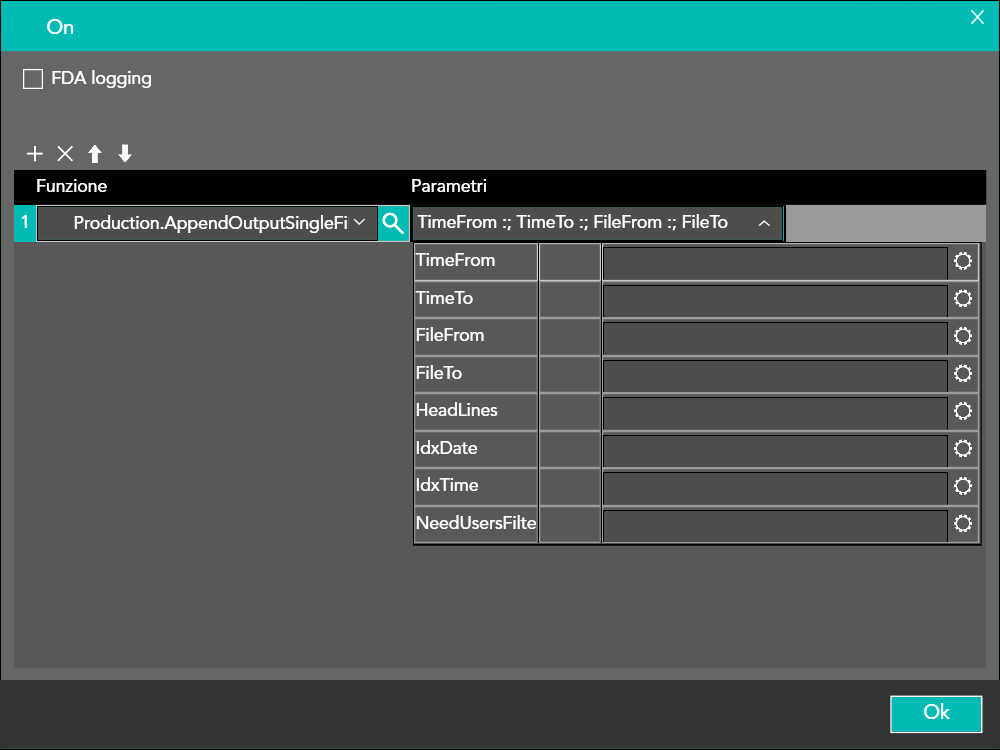Close the On dialog window
Screen dimensions: 1000x750
click(977, 17)
